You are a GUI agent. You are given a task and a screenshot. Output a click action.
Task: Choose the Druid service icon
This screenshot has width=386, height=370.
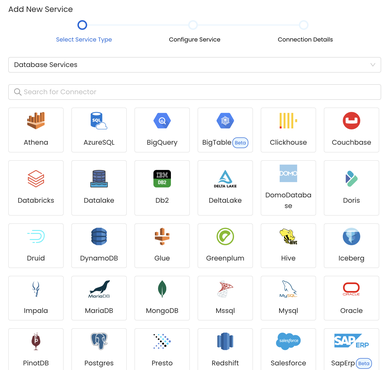(36, 236)
